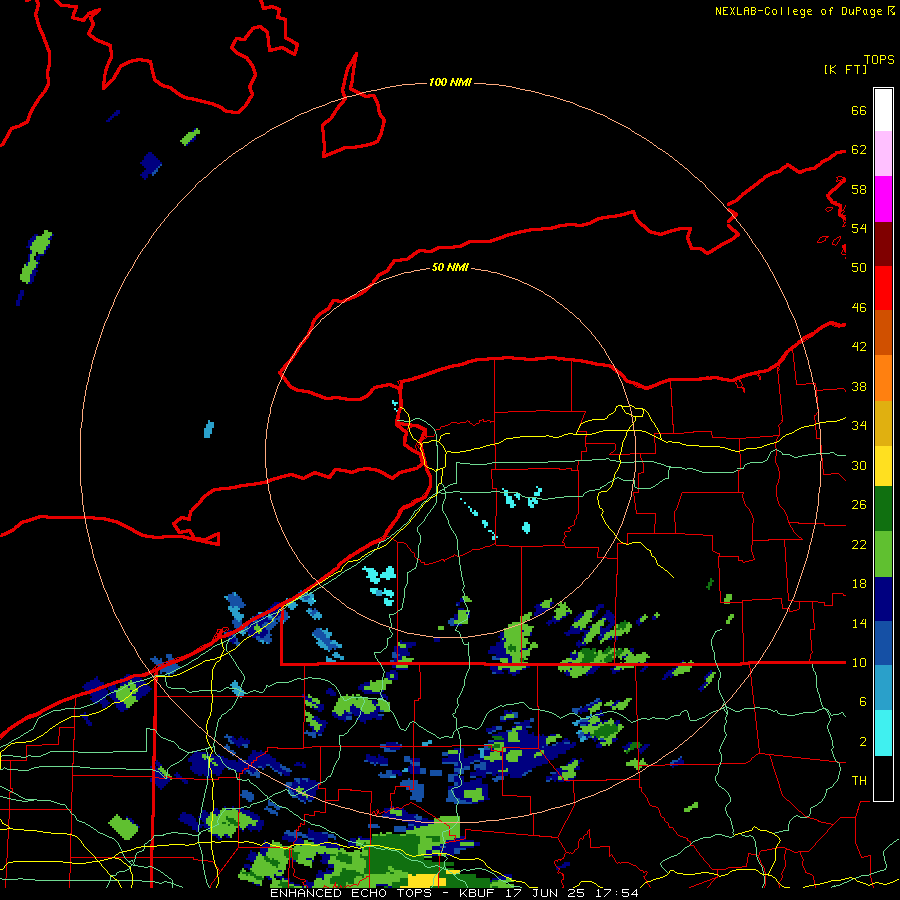Click the 26 value on the legend
900x900 pixels.
coord(859,505)
